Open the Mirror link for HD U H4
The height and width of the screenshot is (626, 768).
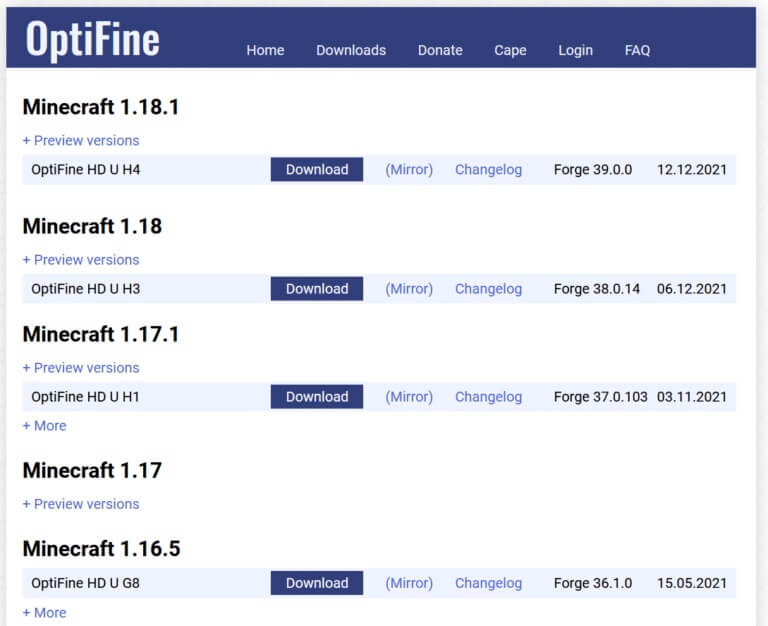click(409, 169)
